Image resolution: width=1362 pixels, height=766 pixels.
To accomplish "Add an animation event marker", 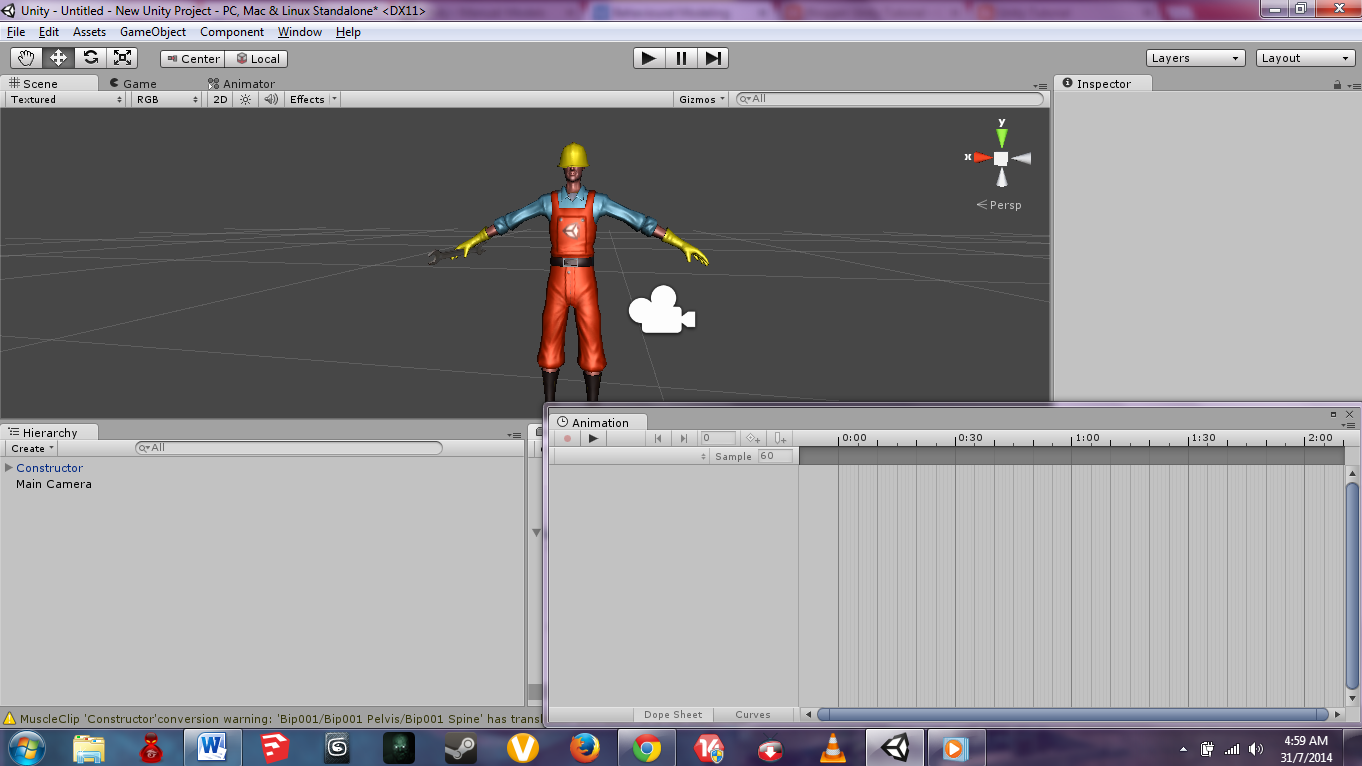I will click(779, 437).
